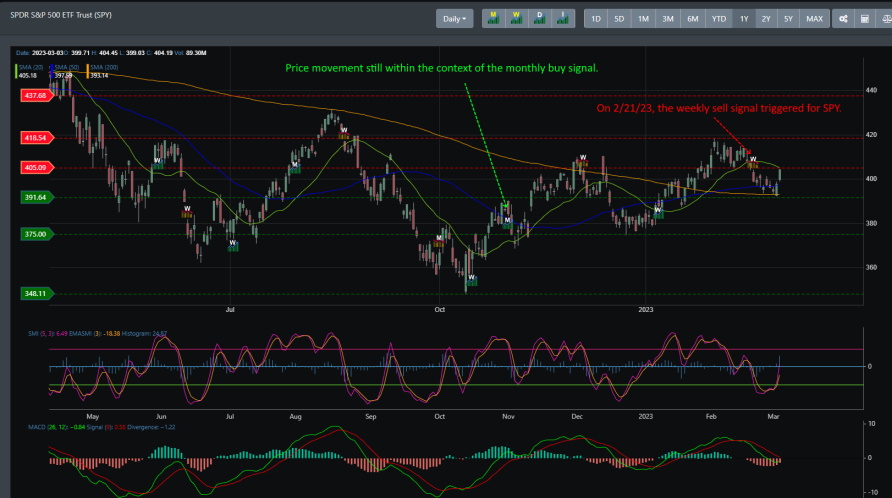Click the SPDR S&P 500 ETF Trust title
This screenshot has height=498, width=892.
(61, 15)
